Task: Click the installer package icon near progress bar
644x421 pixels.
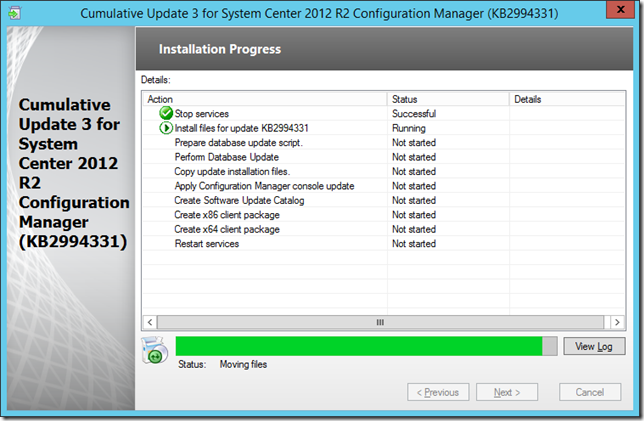Action: tap(155, 350)
